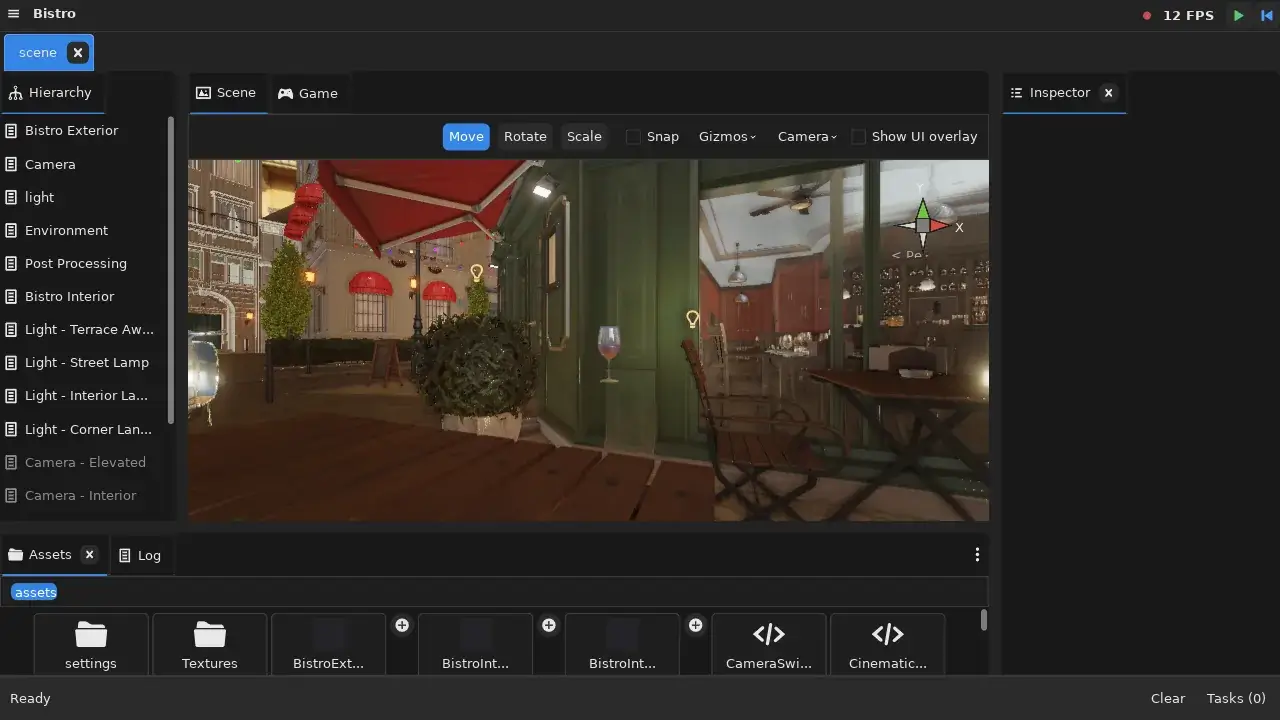Viewport: 1280px width, 720px height.
Task: Click plus button next to first BistroInt...
Action: [x=549, y=625]
